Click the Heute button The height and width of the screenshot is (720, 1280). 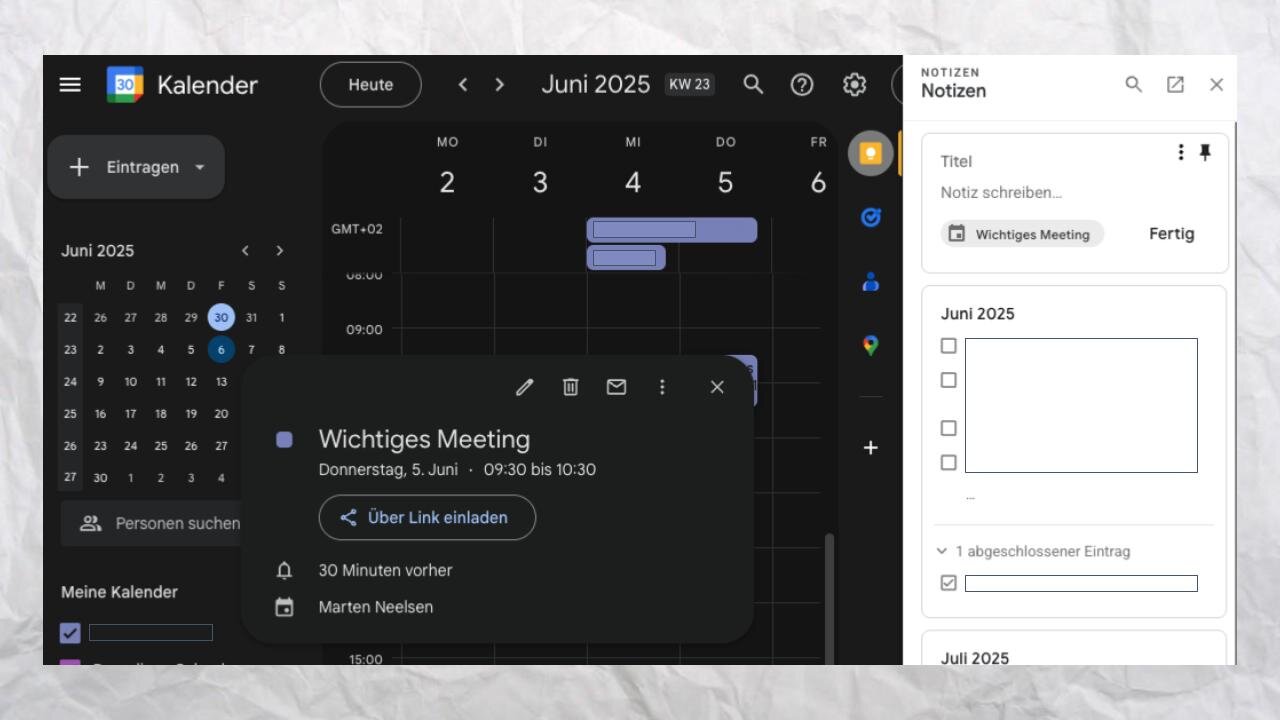click(370, 85)
